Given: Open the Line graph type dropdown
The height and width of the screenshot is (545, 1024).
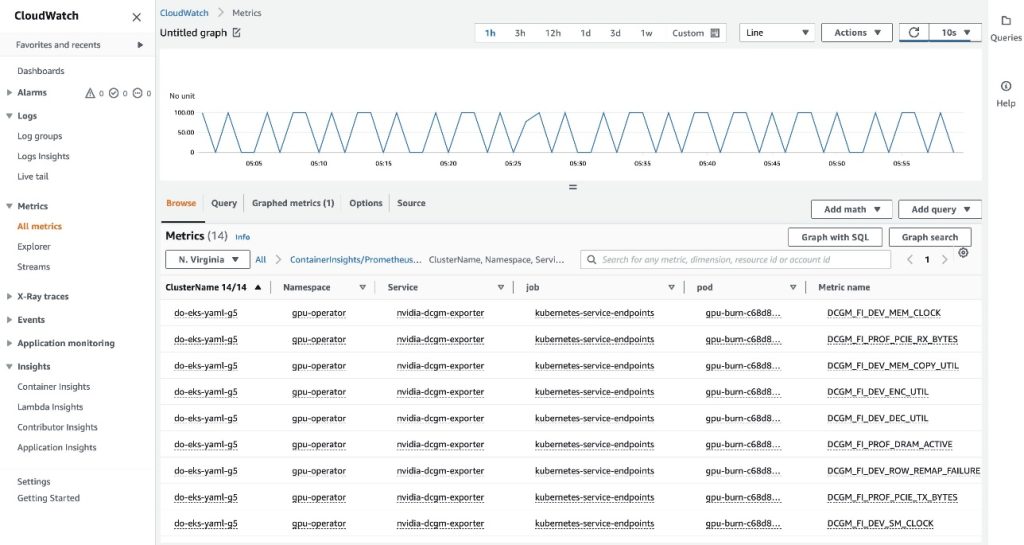Looking at the screenshot, I should tap(777, 33).
